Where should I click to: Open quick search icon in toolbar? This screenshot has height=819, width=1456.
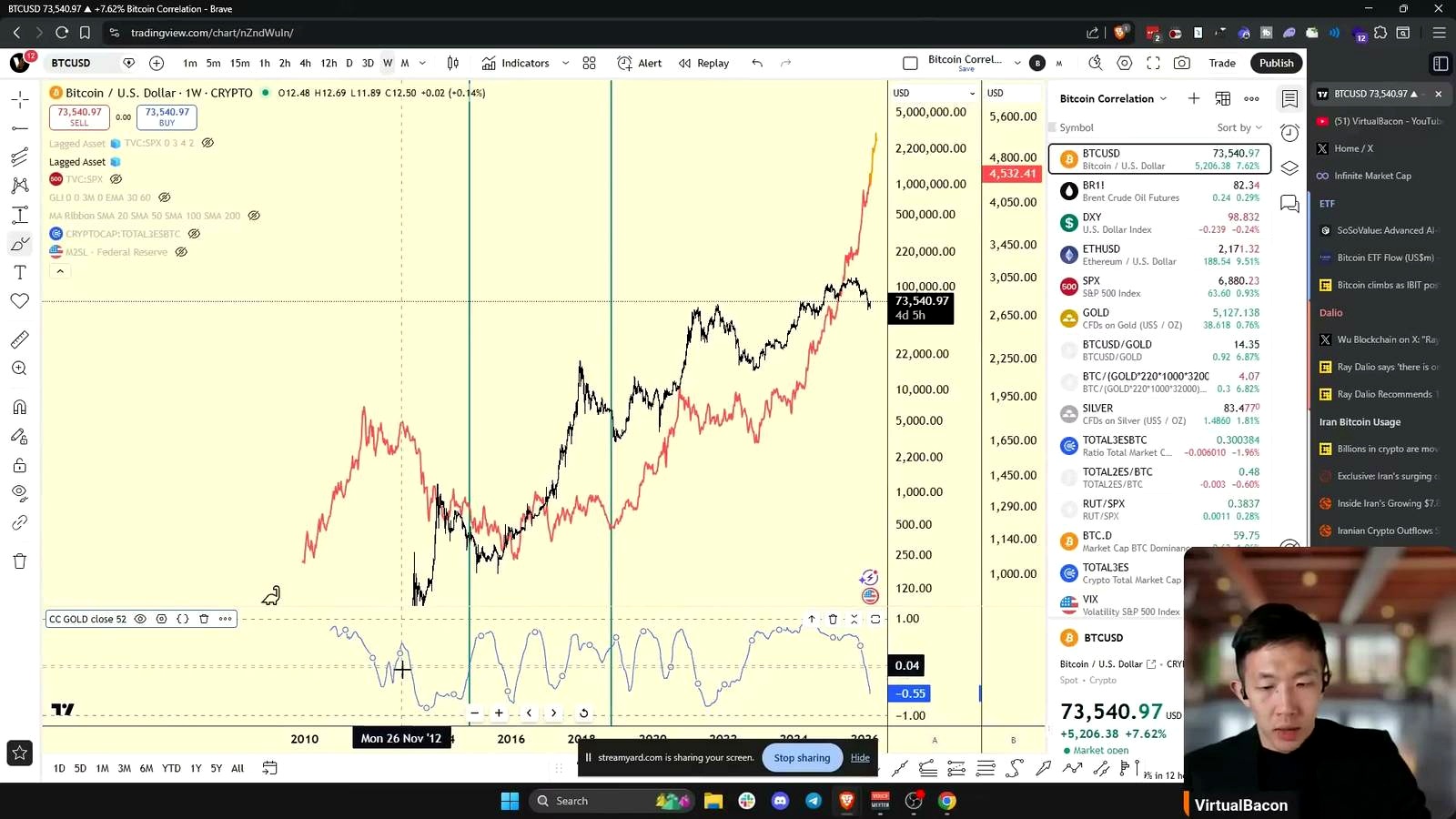pos(1096,63)
